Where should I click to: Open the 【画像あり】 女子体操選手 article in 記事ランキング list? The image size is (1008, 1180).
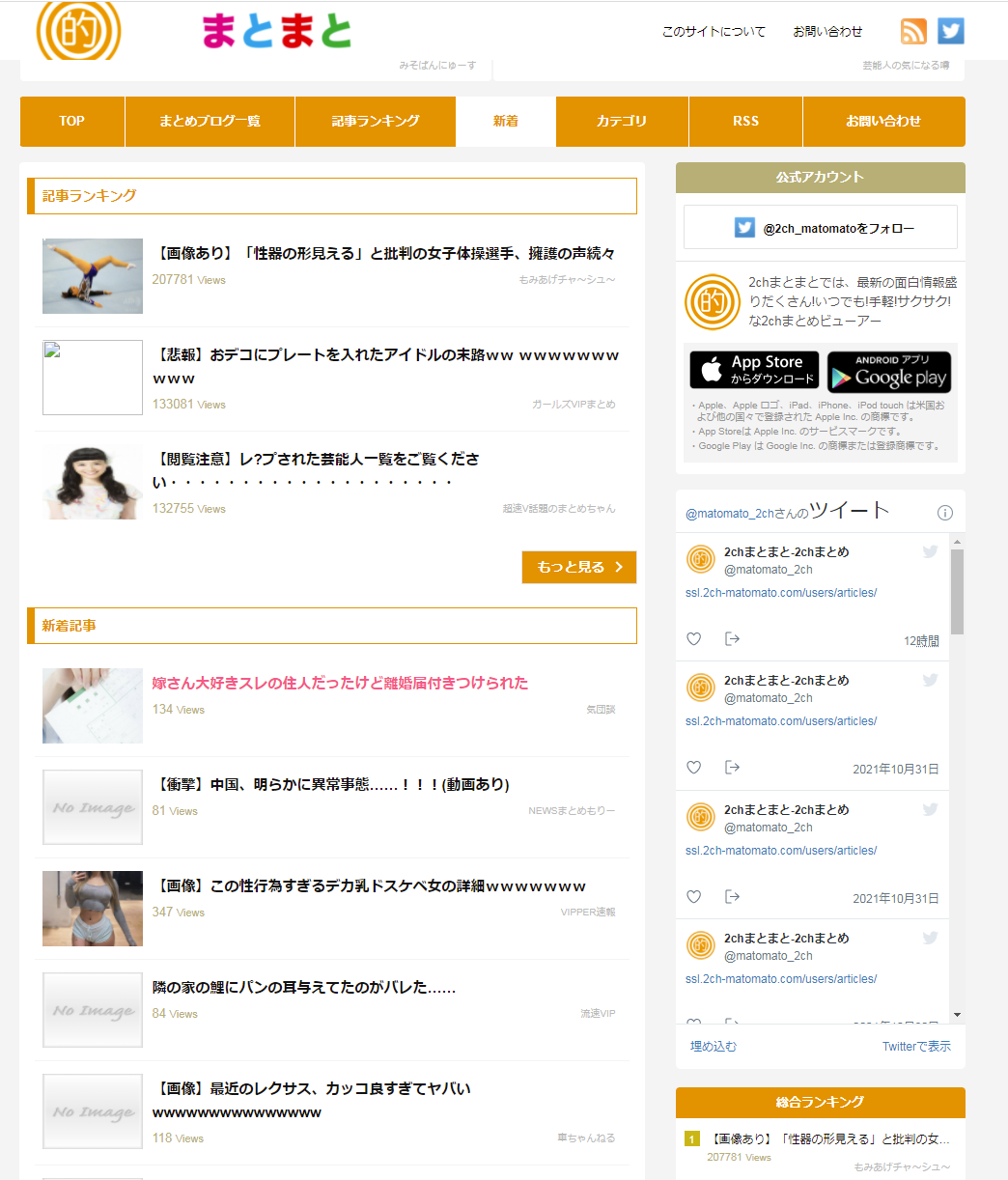click(384, 253)
